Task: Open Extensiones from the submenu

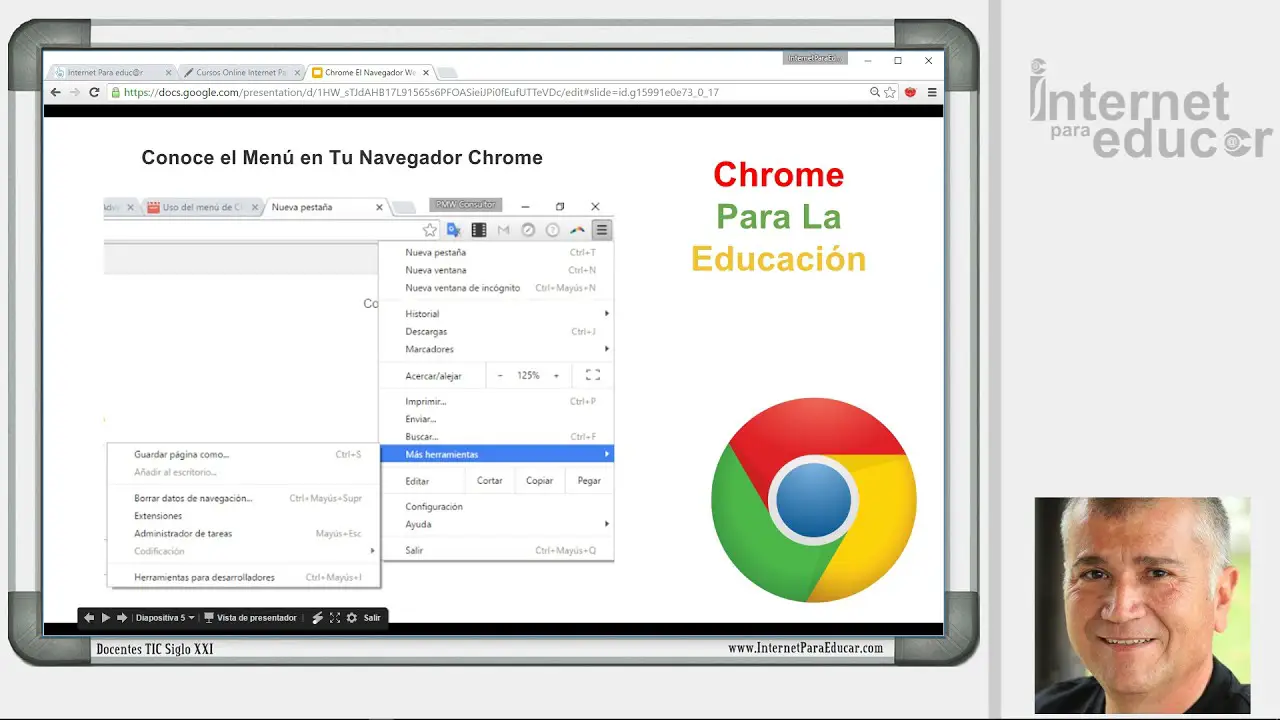Action: (243, 516)
